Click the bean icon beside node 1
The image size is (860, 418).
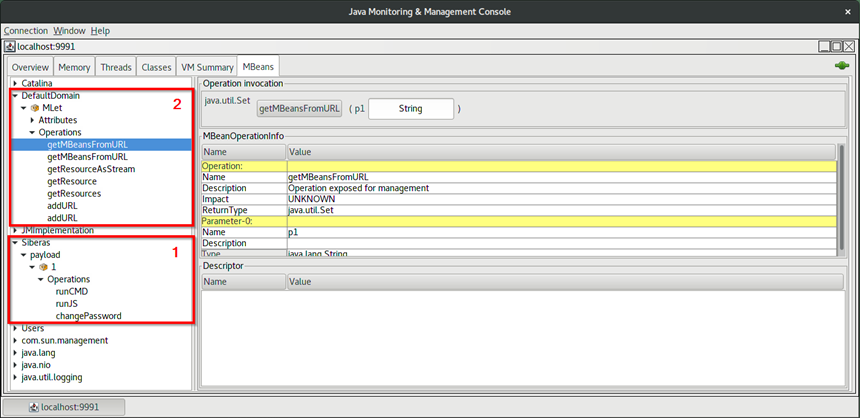pyautogui.click(x=44, y=267)
